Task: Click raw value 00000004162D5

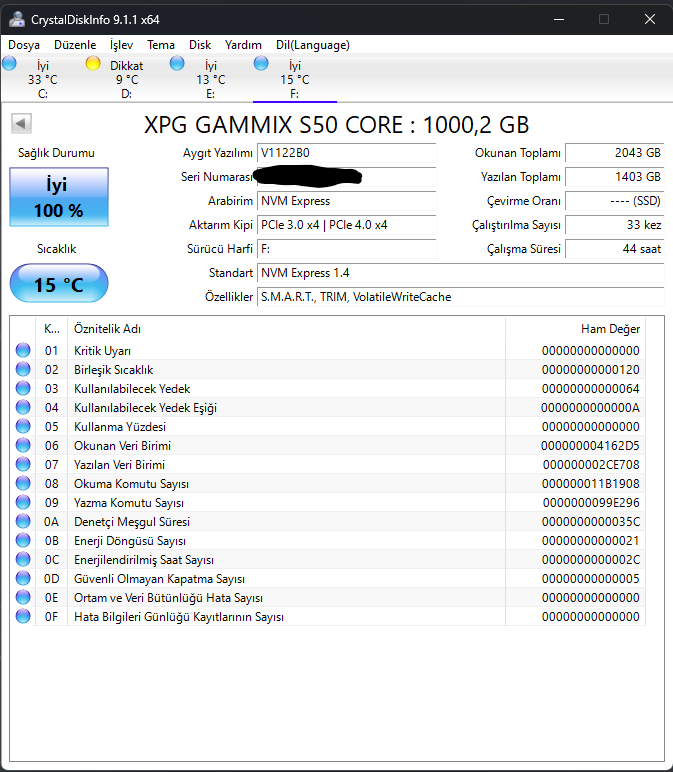Action: pos(590,446)
